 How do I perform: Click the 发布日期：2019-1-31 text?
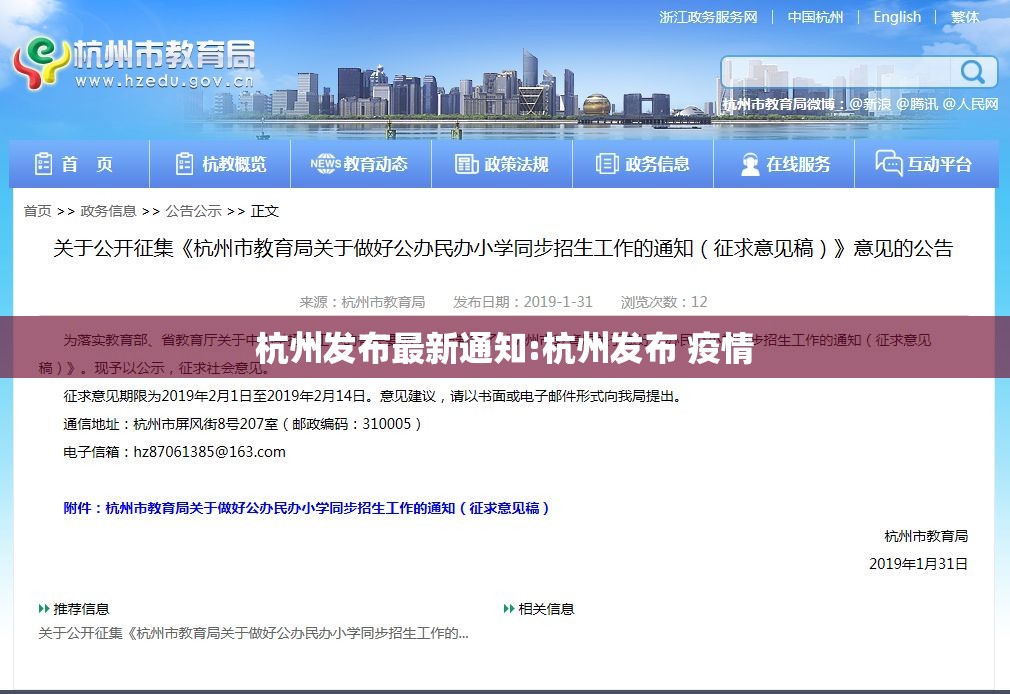point(522,302)
